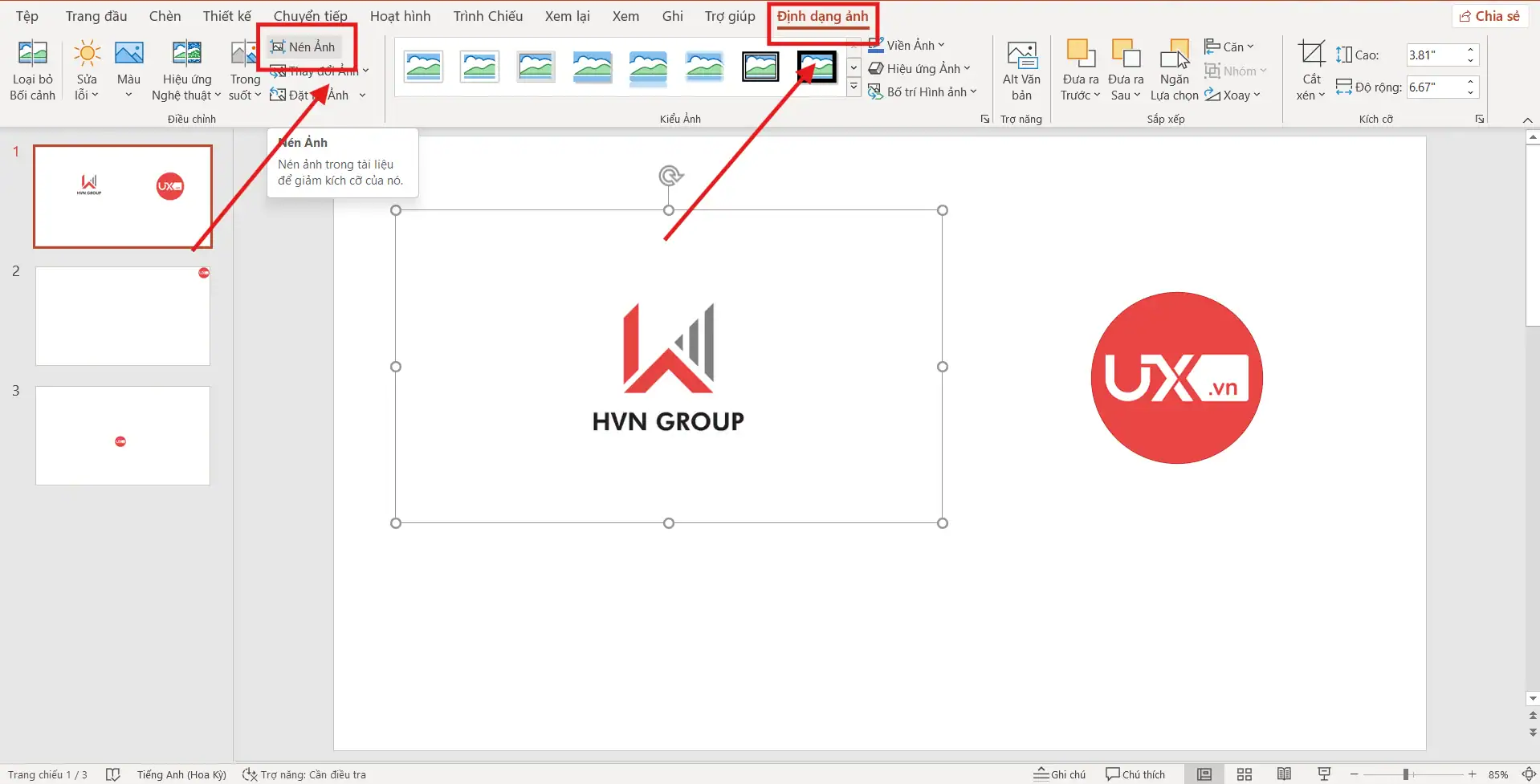Select slide 3 thumbnail
Image resolution: width=1540 pixels, height=784 pixels.
(x=123, y=436)
